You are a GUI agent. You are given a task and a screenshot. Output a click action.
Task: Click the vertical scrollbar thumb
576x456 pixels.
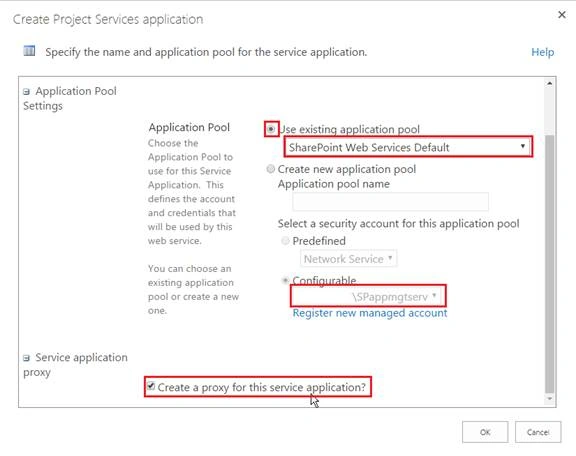[x=549, y=264]
